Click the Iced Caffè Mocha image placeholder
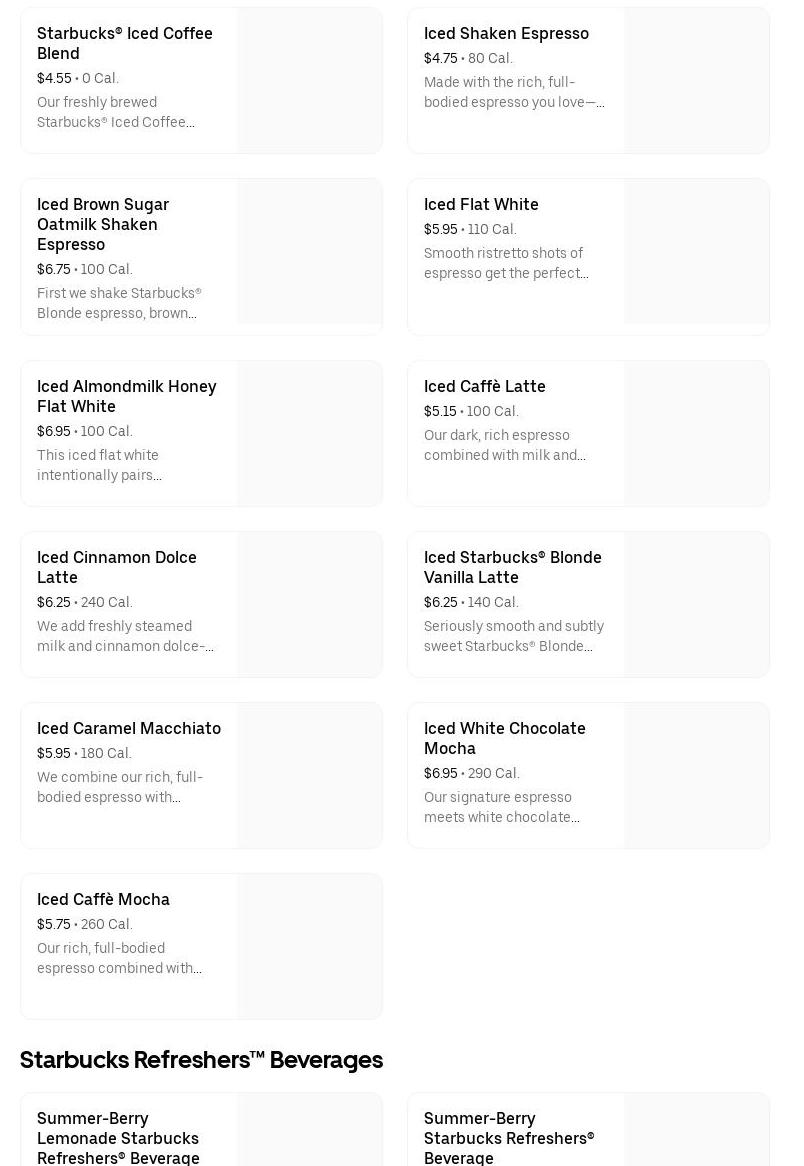This screenshot has width=804, height=1166. click(310, 947)
